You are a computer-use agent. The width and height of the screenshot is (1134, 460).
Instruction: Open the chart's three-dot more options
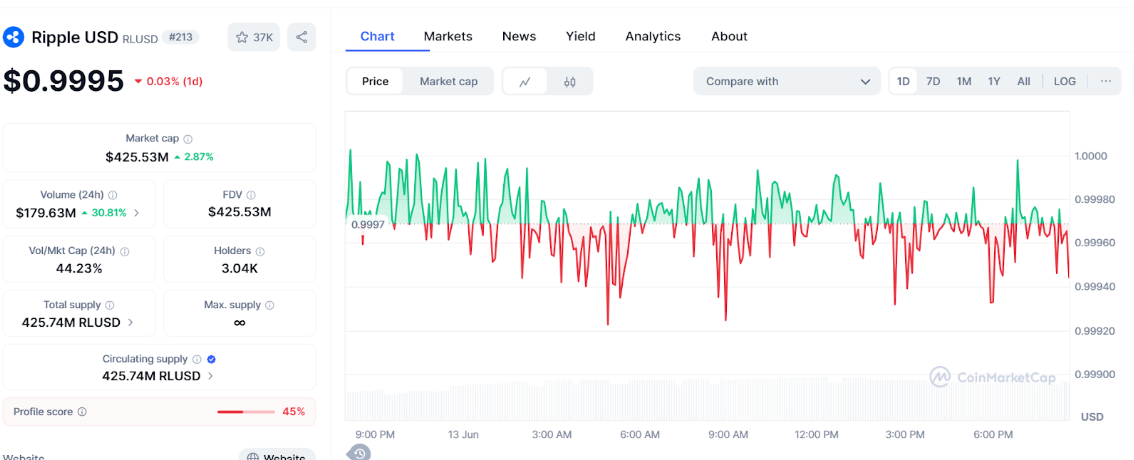(x=1105, y=81)
